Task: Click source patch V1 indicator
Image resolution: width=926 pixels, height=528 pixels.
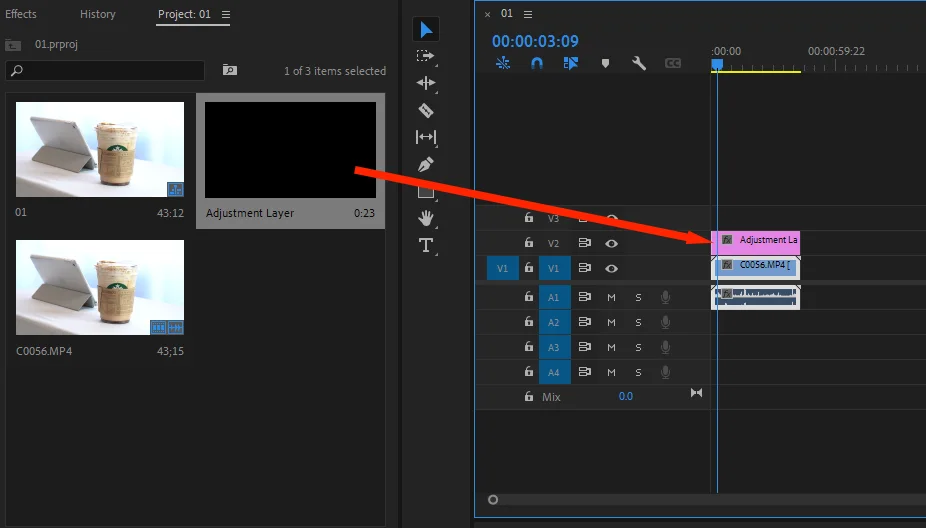Action: (503, 268)
